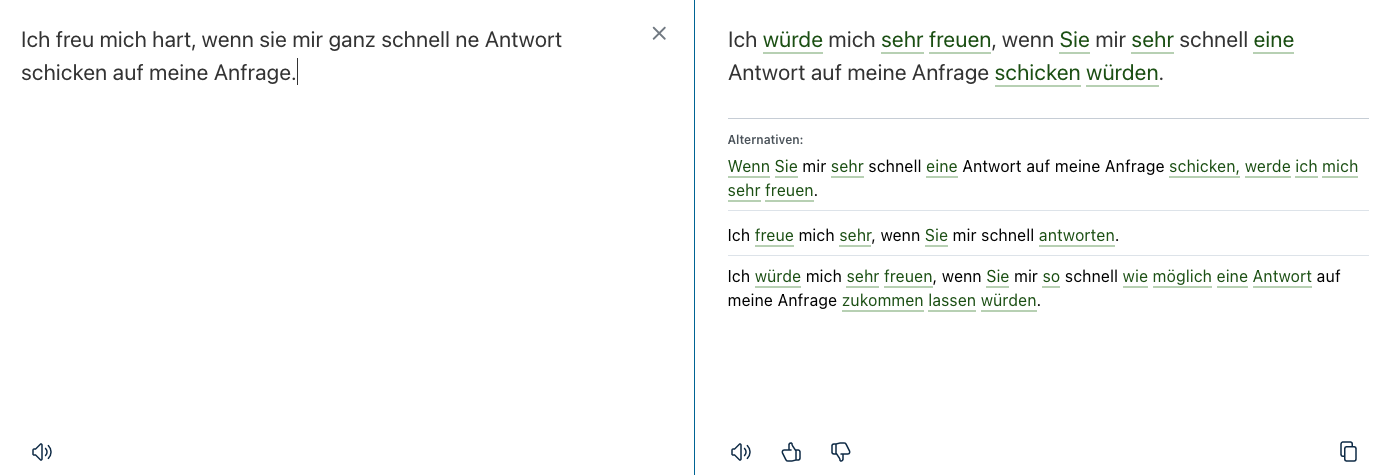Click 'zukommen' in the third alternative
Viewport: 1393px width, 475px height.
point(882,300)
